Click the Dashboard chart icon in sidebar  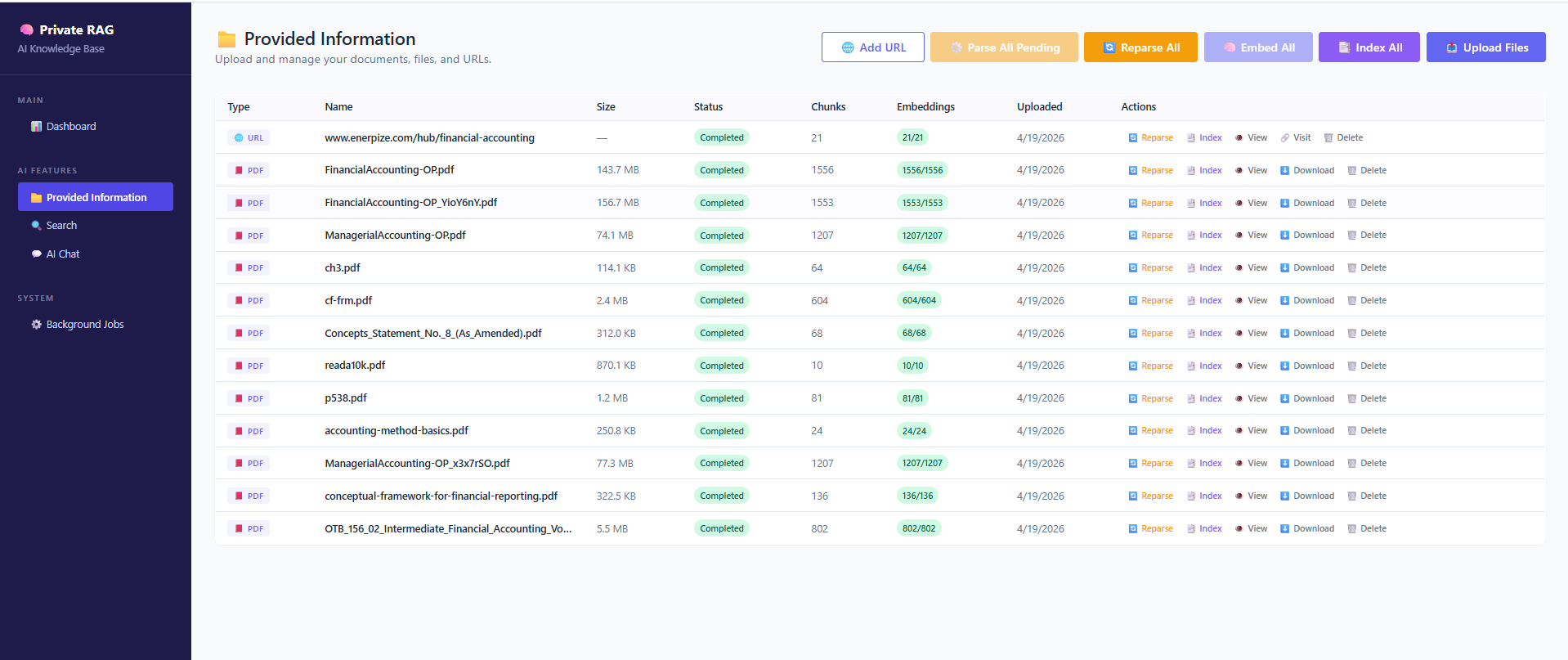pyautogui.click(x=36, y=127)
